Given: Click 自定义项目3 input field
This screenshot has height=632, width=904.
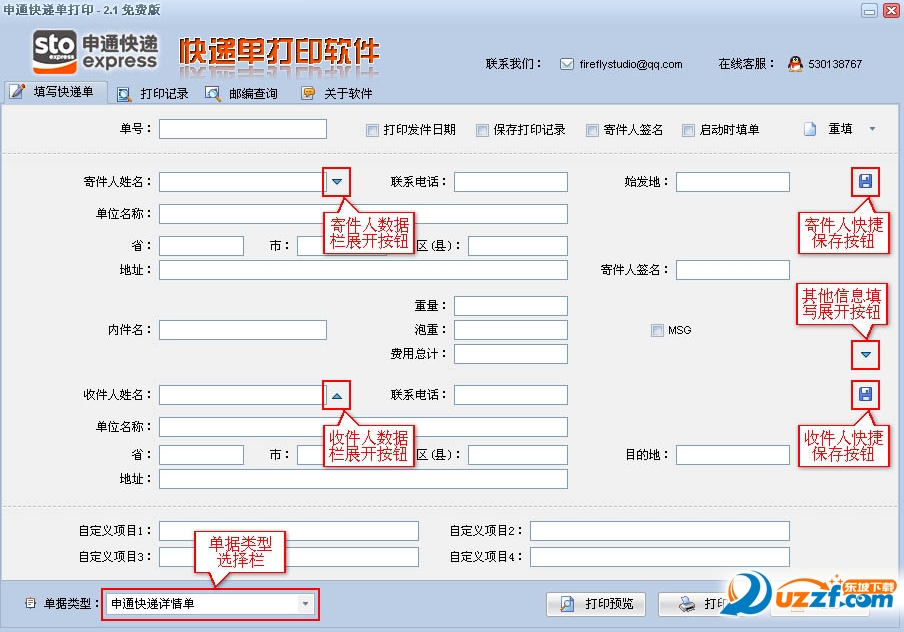Looking at the screenshot, I should point(289,557).
